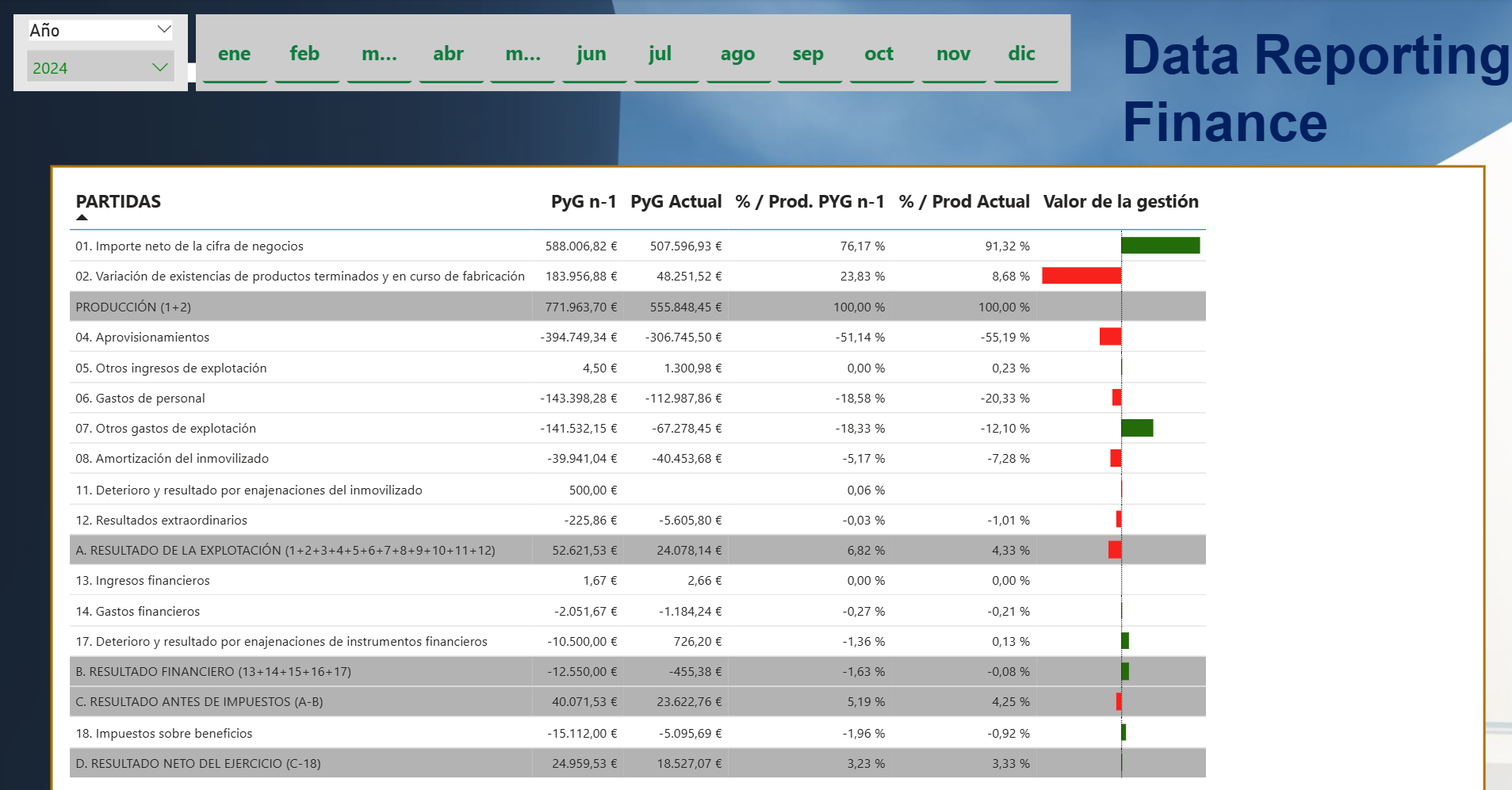This screenshot has height=790, width=1512.
Task: Select D. RESULTADO NETO DEL EJERCICIO row
Action: tap(637, 763)
